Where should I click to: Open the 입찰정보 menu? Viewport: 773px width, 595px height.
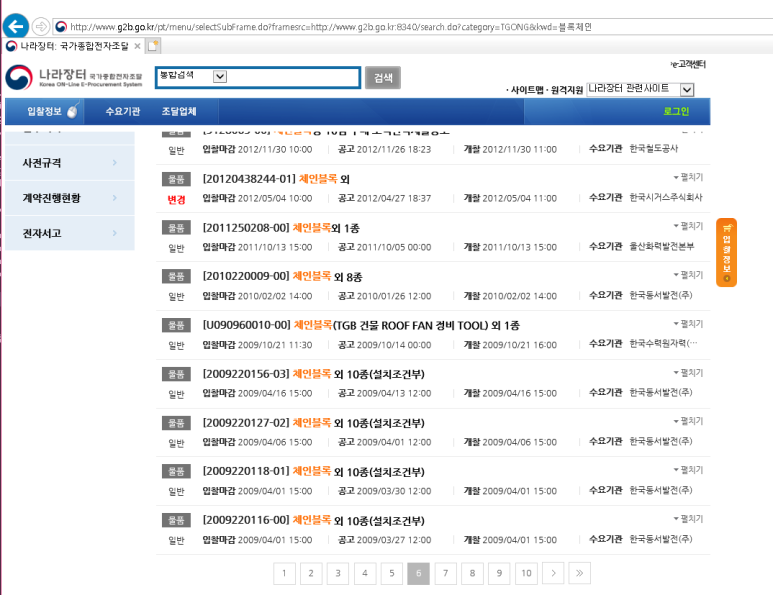click(46, 111)
